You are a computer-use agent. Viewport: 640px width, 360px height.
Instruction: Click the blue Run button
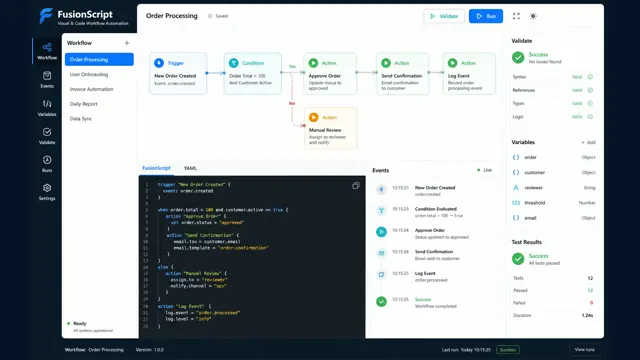pos(486,16)
